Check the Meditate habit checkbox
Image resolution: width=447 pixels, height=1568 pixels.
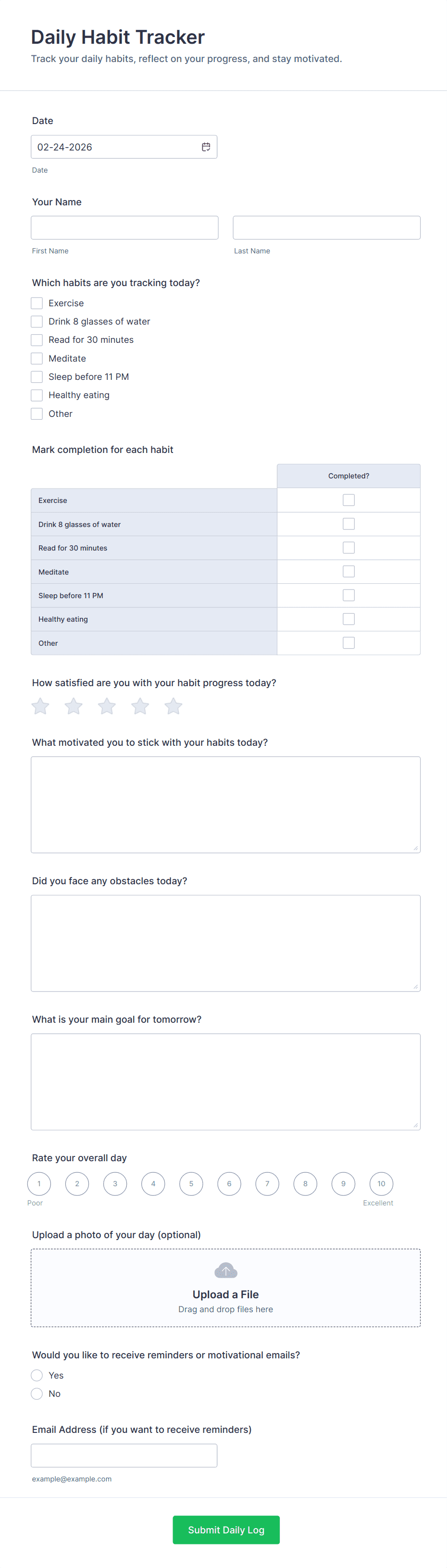click(37, 359)
